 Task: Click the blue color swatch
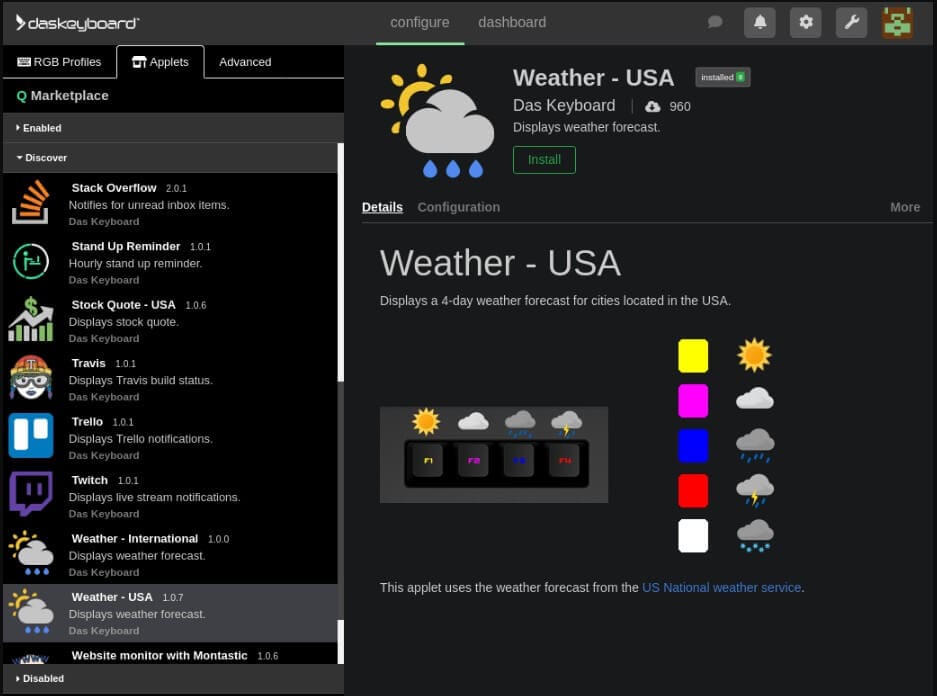(693, 446)
